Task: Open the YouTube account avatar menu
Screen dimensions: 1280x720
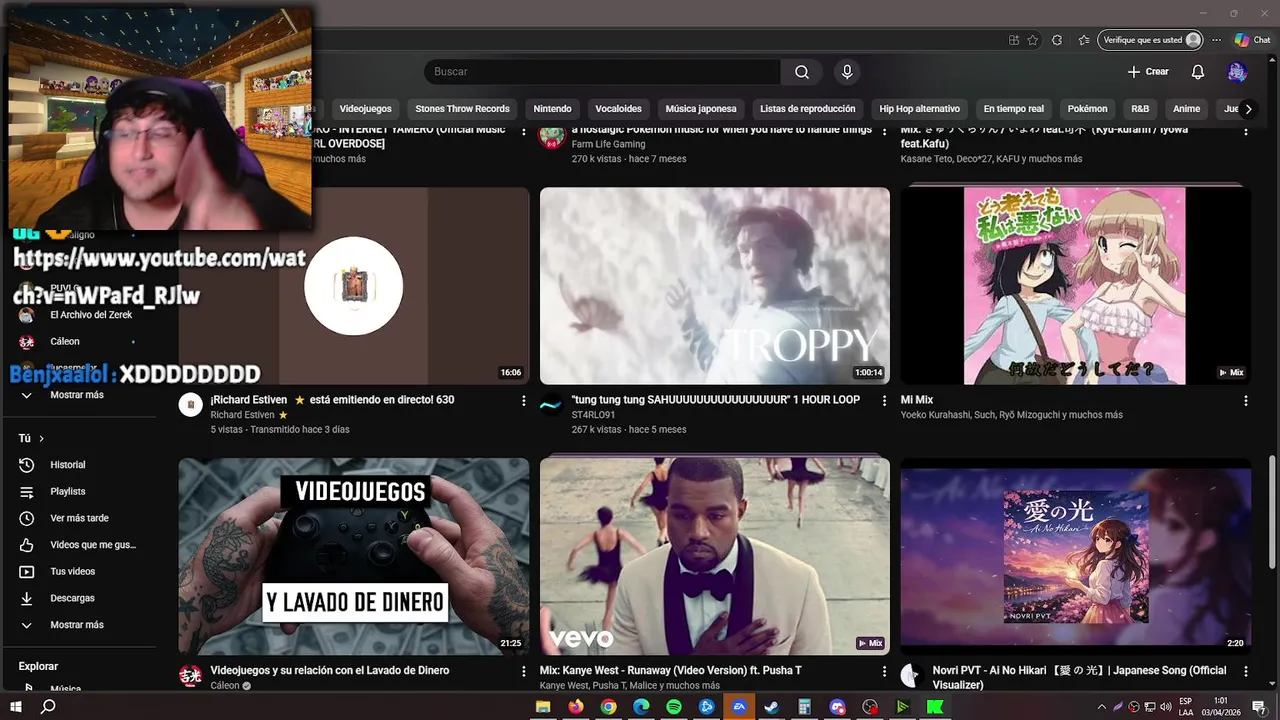Action: click(1237, 72)
